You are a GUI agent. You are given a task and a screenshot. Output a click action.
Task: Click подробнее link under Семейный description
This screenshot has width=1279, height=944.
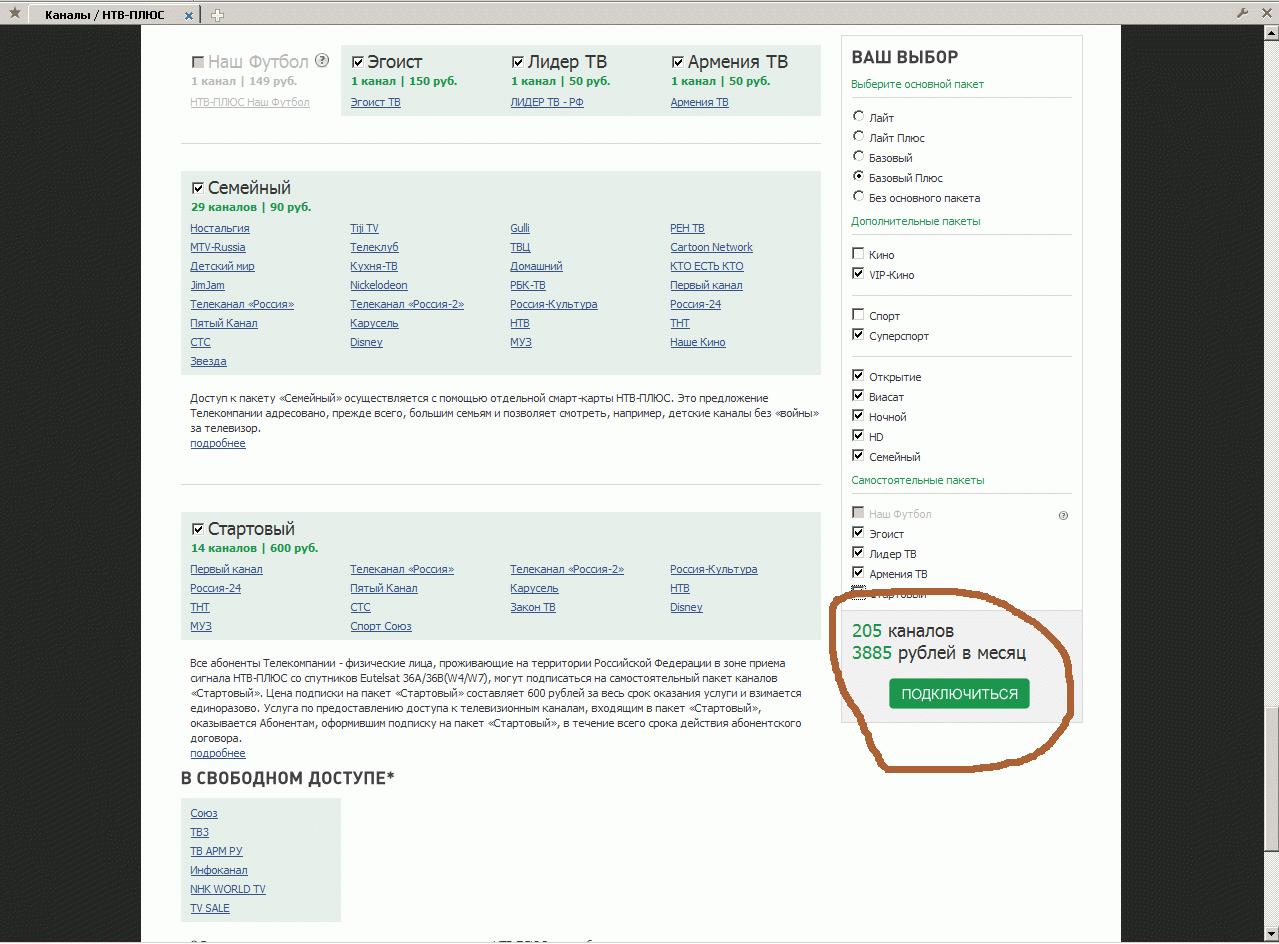tap(218, 443)
